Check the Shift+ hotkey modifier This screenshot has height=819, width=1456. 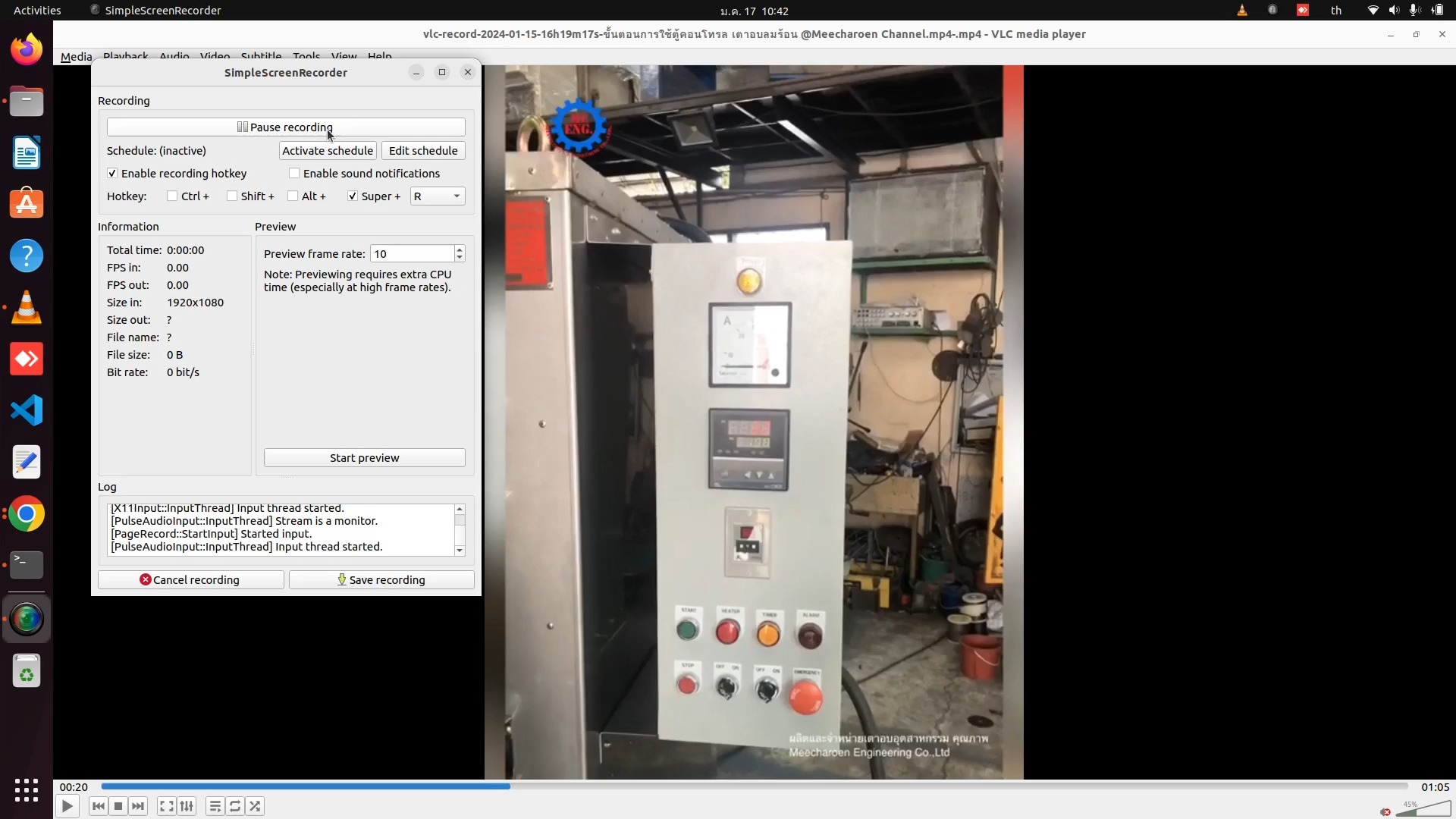coord(233,196)
